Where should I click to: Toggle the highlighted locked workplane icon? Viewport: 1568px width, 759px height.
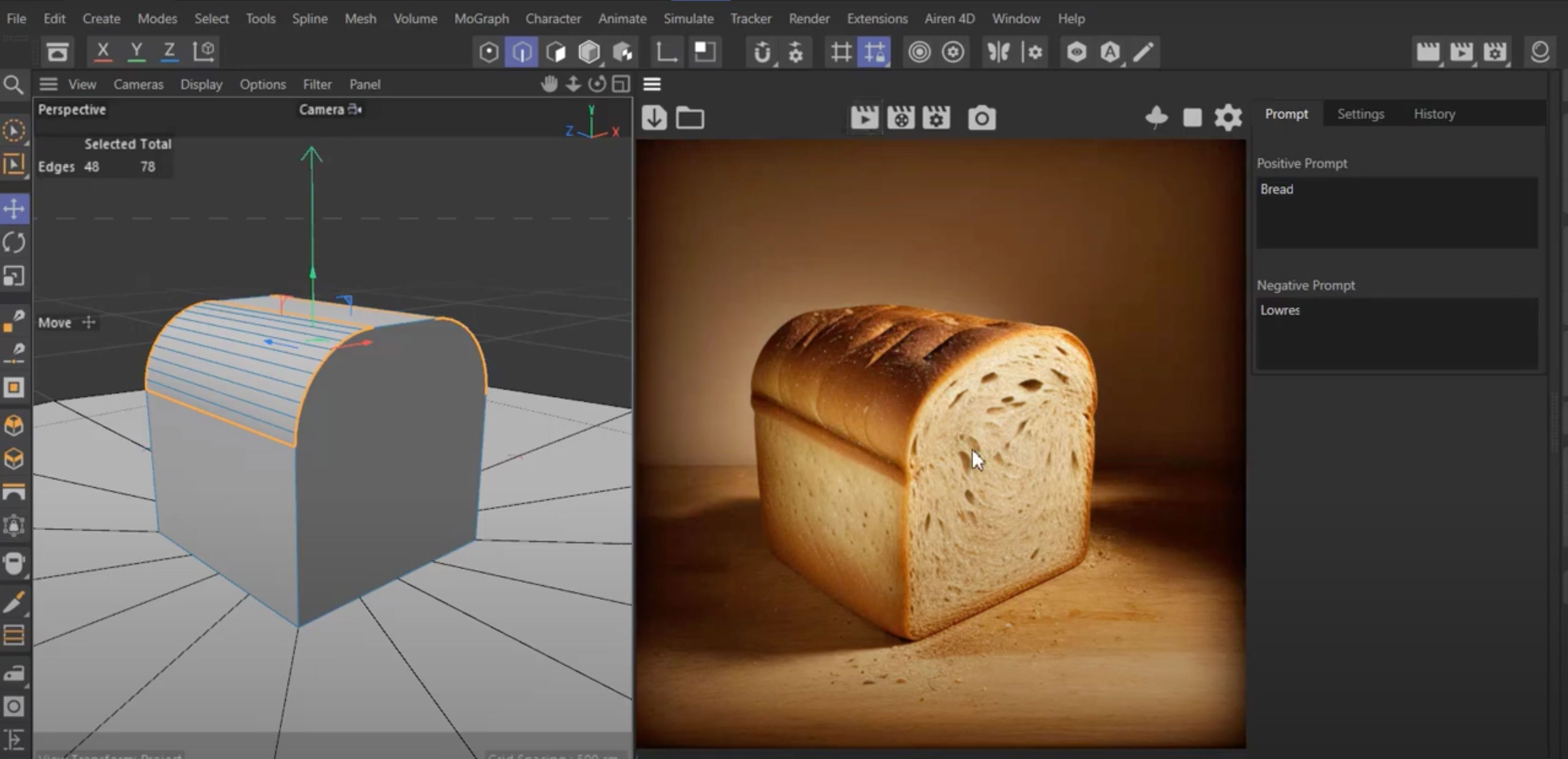(x=874, y=52)
